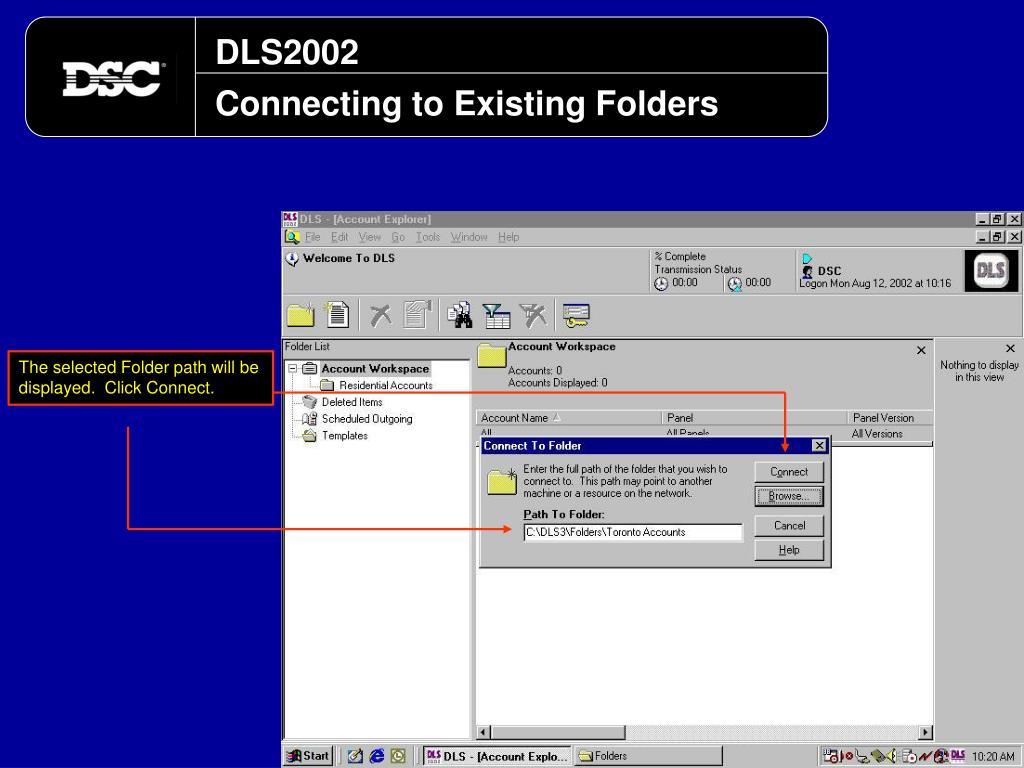Open the Find binoculars tool
This screenshot has height=768, width=1024.
(460, 315)
